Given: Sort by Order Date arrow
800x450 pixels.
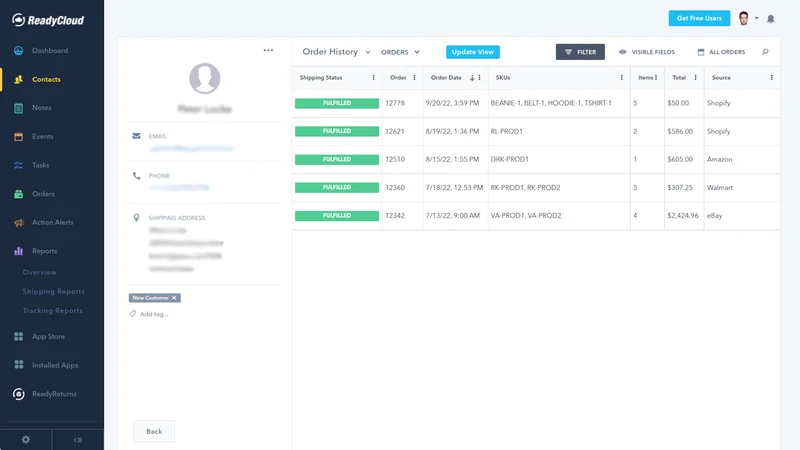Looking at the screenshot, I should click(472, 78).
